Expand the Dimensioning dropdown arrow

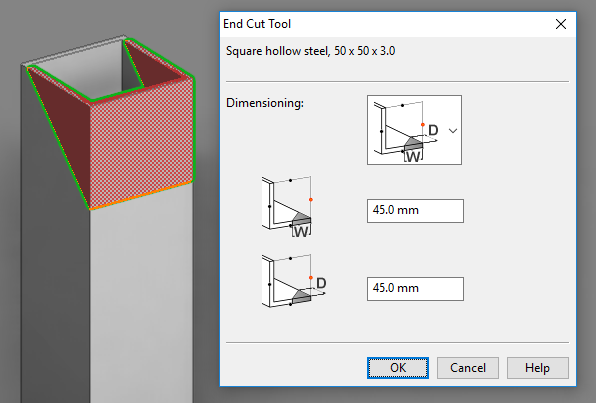[453, 131]
